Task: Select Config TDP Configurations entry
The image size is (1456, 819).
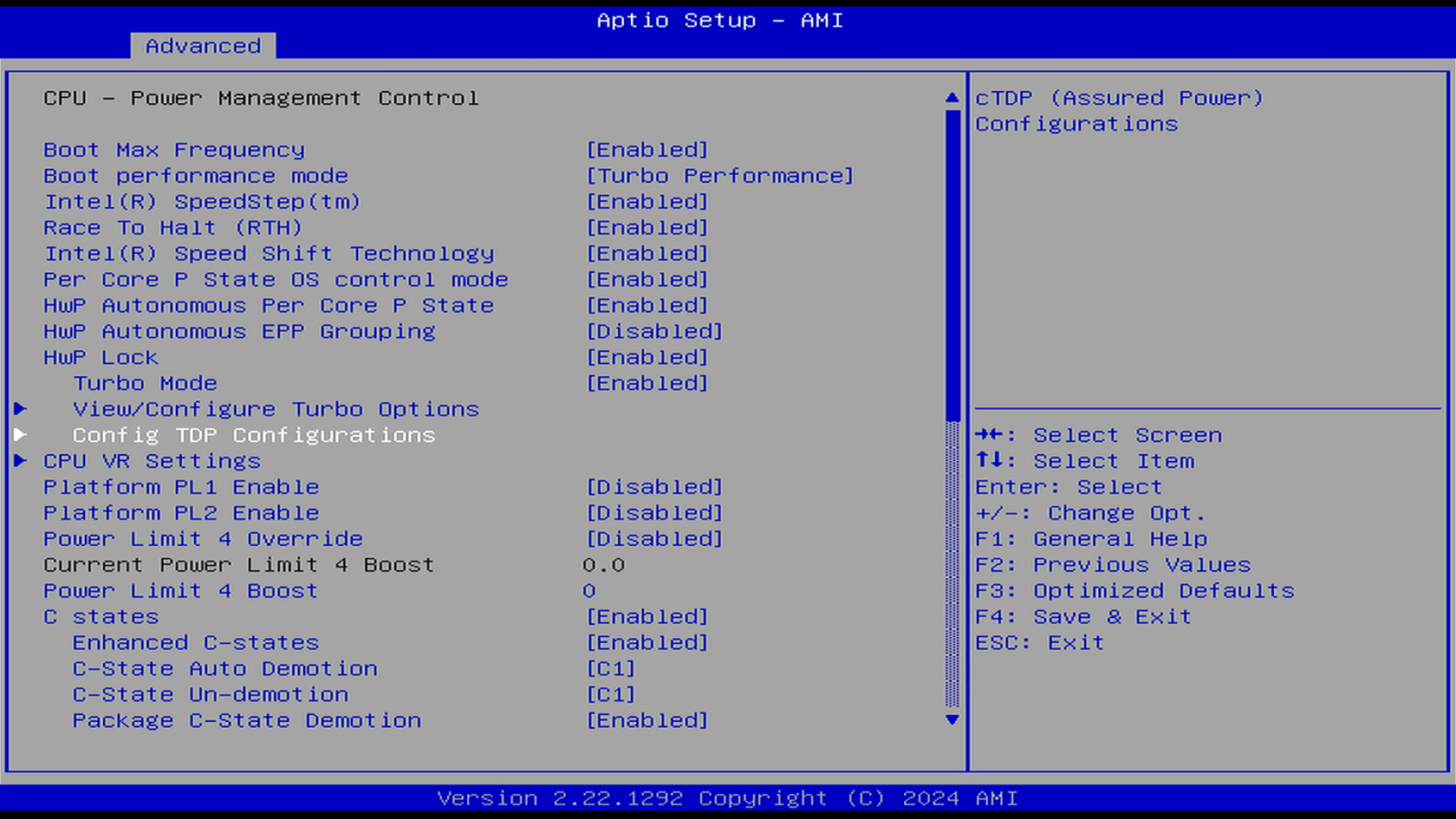Action: (253, 435)
